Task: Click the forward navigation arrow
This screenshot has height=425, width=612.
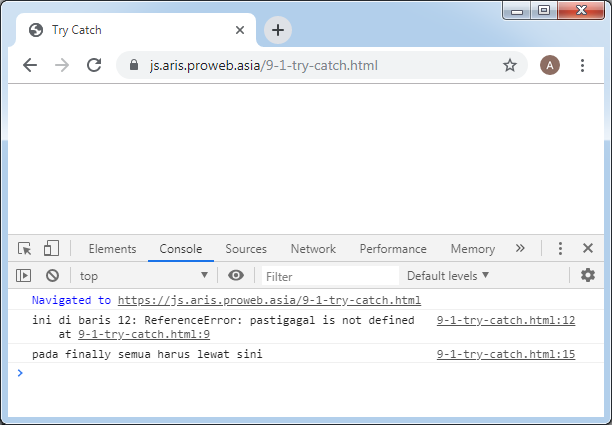Action: [62, 65]
